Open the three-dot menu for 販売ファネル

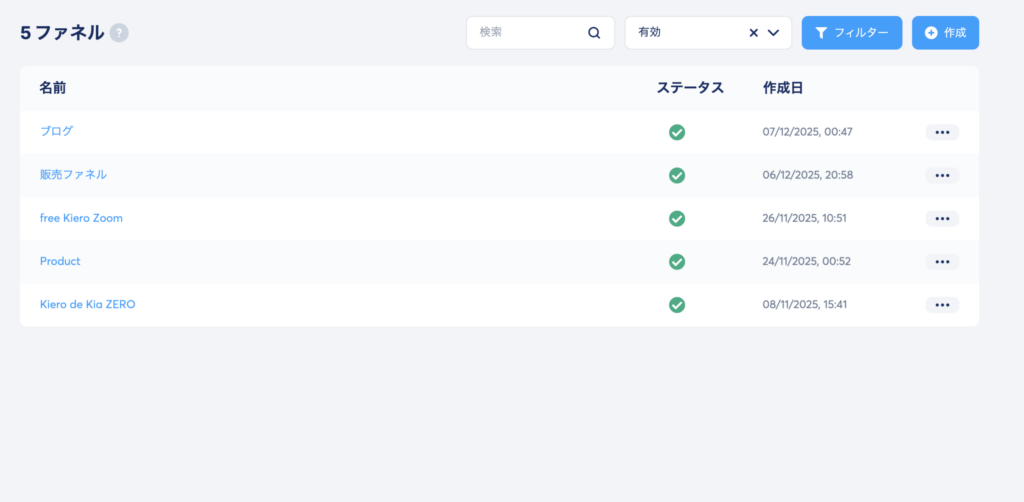click(941, 175)
